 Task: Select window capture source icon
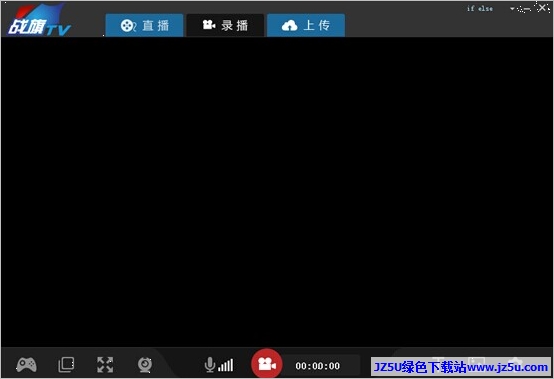click(66, 365)
